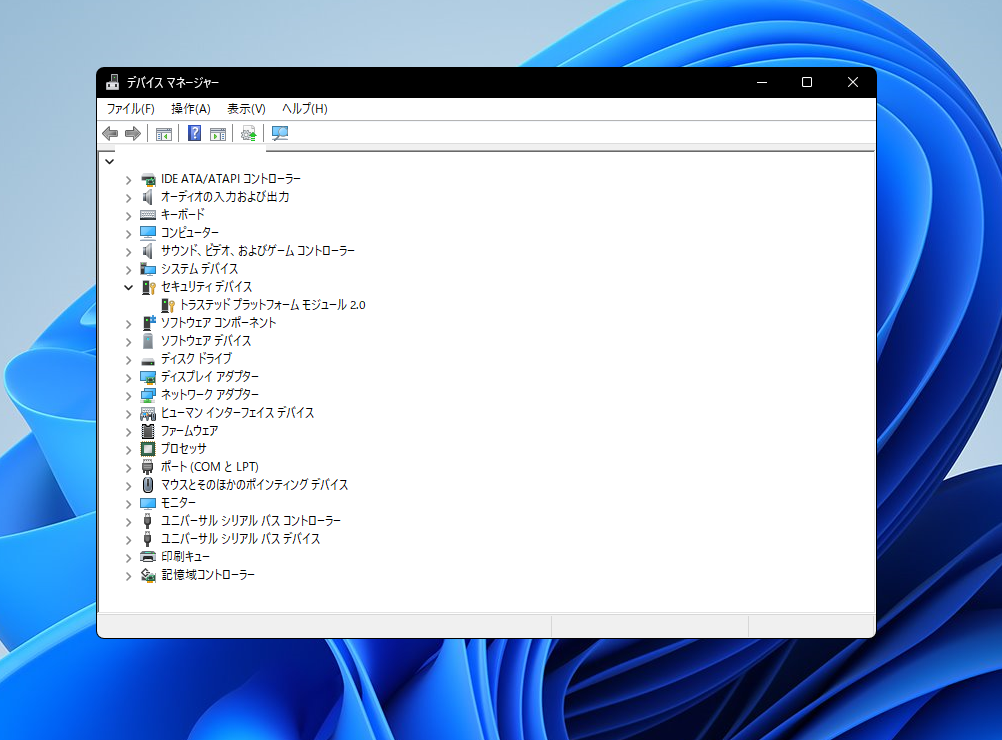Click Update device driver toolbar icon
Image resolution: width=1002 pixels, height=740 pixels.
click(x=249, y=134)
